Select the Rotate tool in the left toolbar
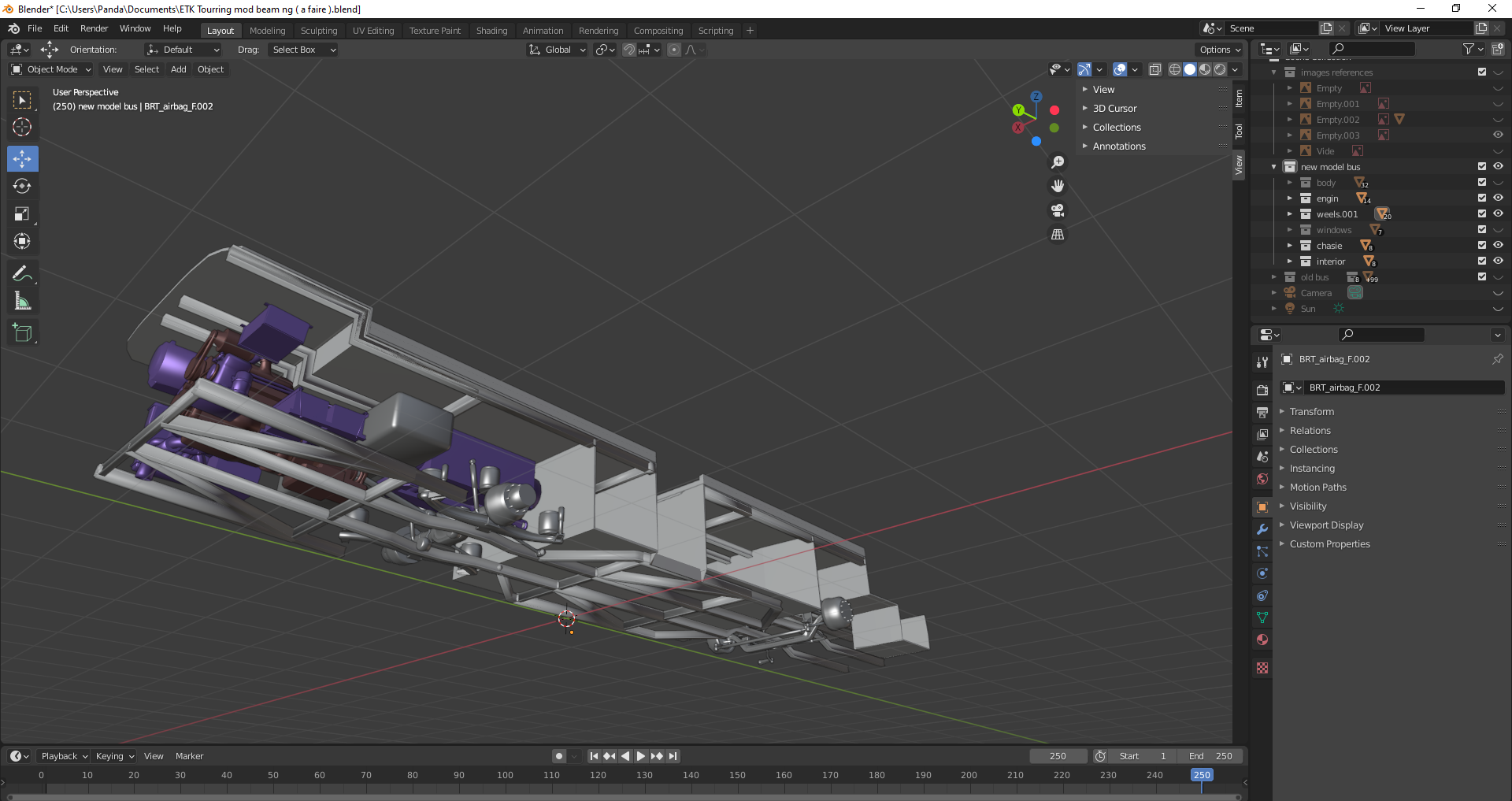 click(x=22, y=187)
